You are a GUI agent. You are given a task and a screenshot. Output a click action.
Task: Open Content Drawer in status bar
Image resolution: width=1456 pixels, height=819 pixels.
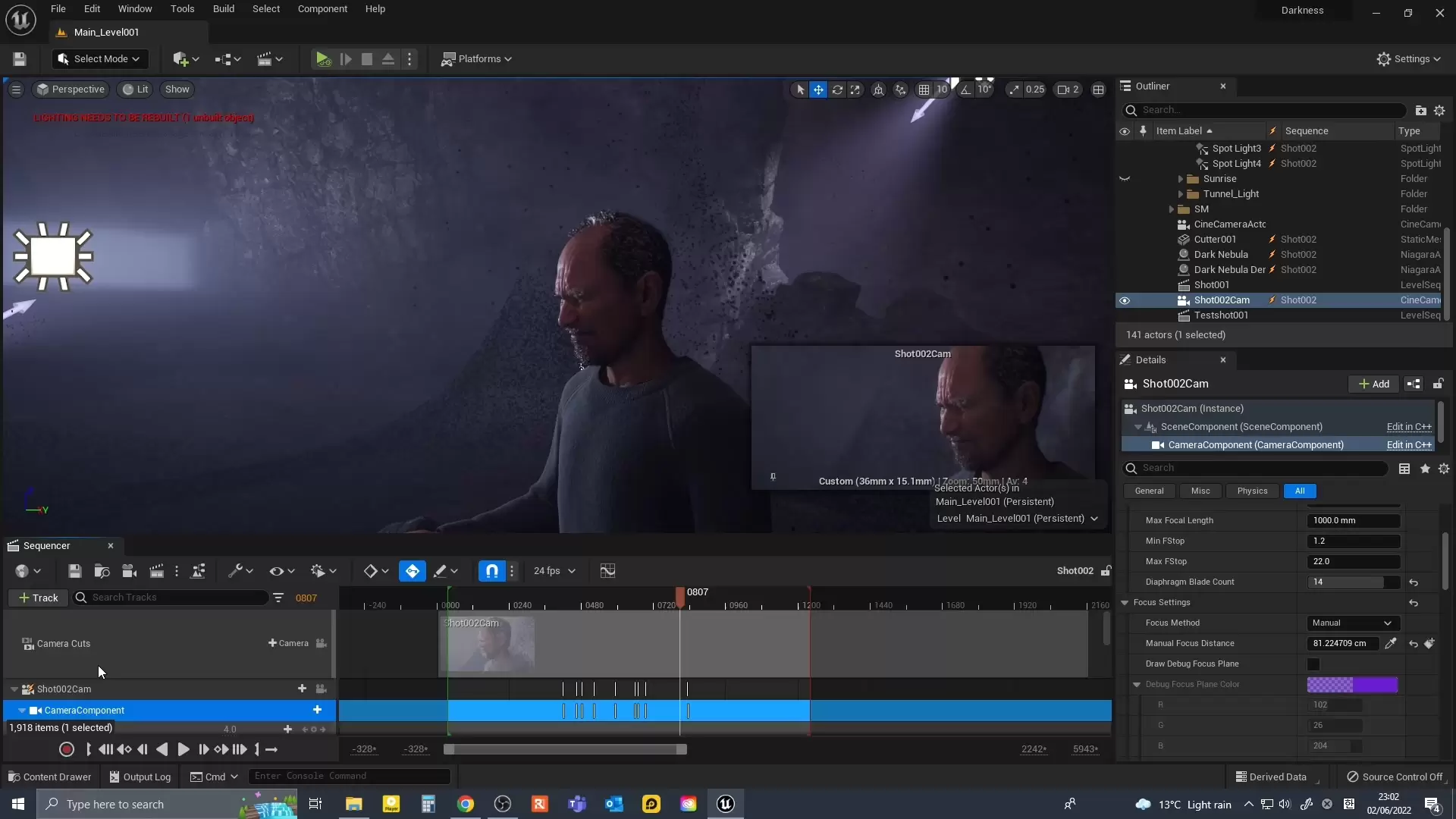coord(50,777)
